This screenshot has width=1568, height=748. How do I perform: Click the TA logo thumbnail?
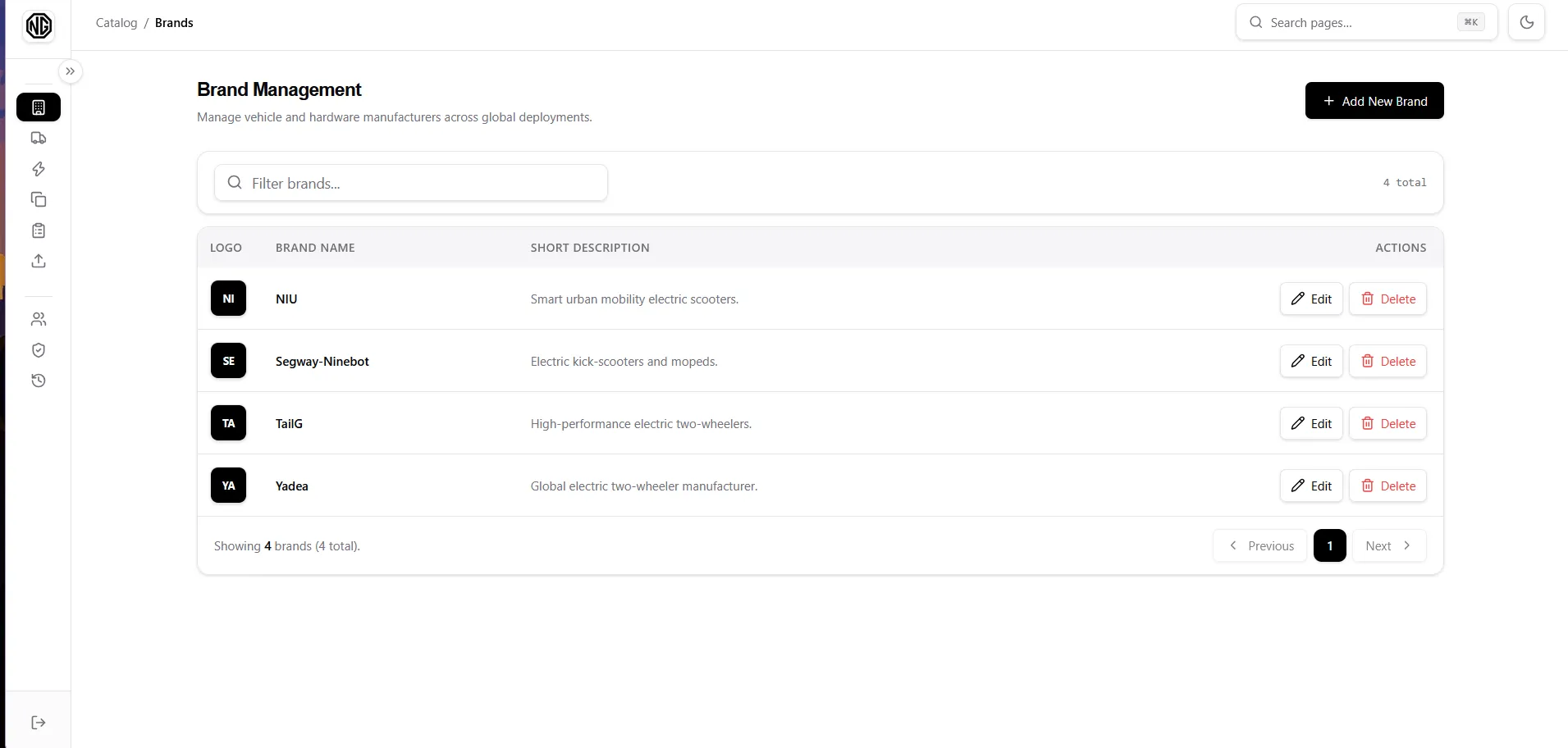pyautogui.click(x=228, y=423)
